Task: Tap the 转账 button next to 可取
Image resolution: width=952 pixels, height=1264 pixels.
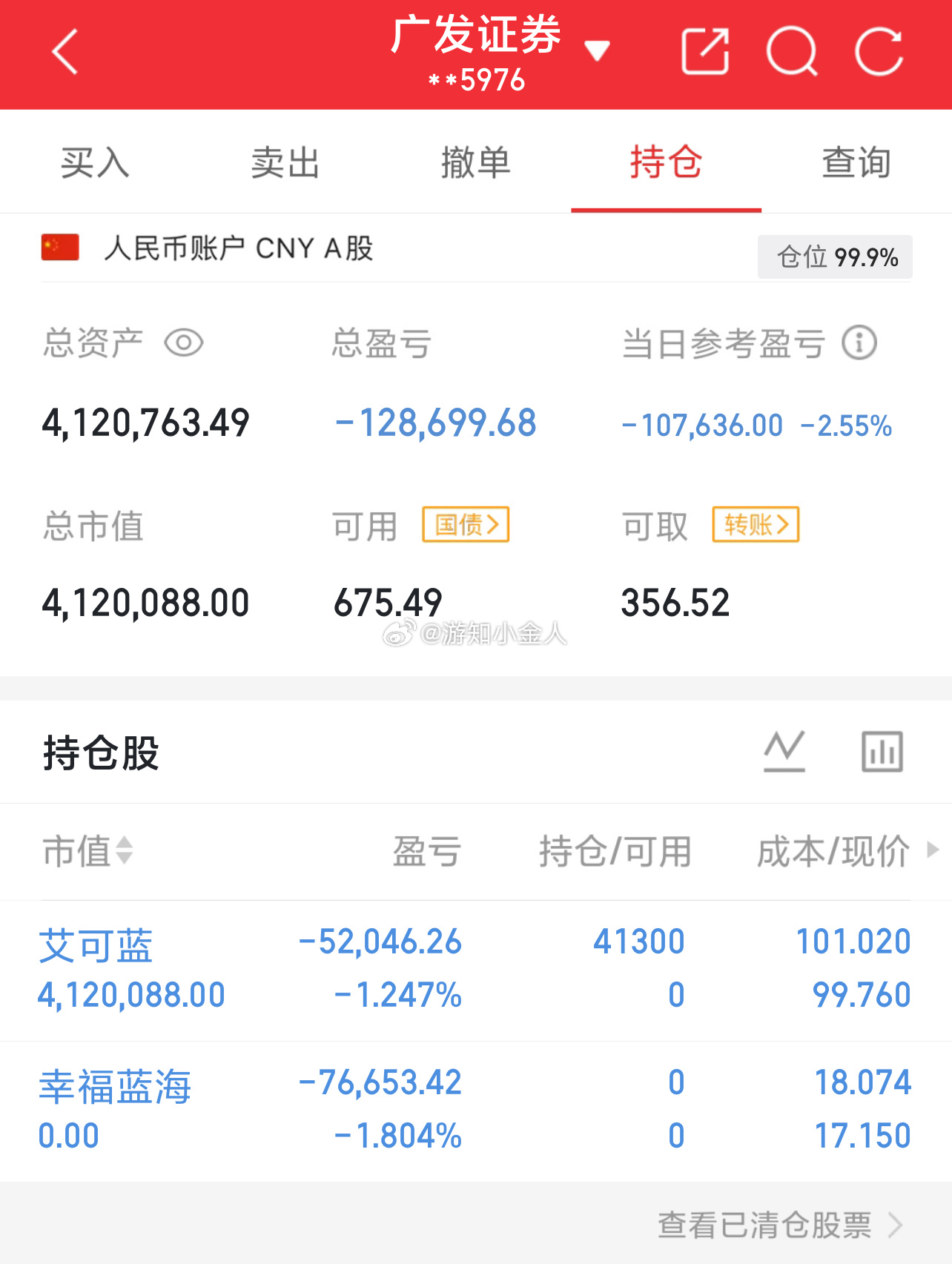Action: 756,525
